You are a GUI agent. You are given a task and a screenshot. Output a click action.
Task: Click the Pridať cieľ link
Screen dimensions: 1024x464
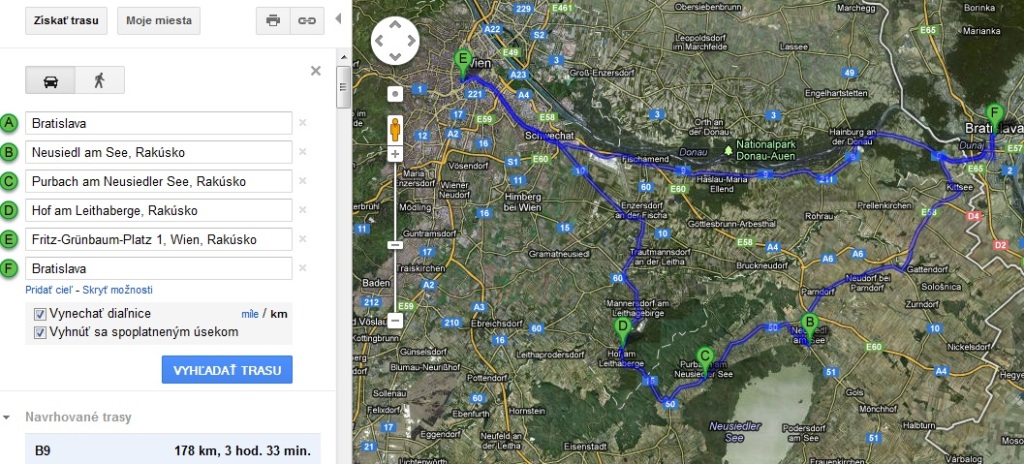[x=49, y=290]
